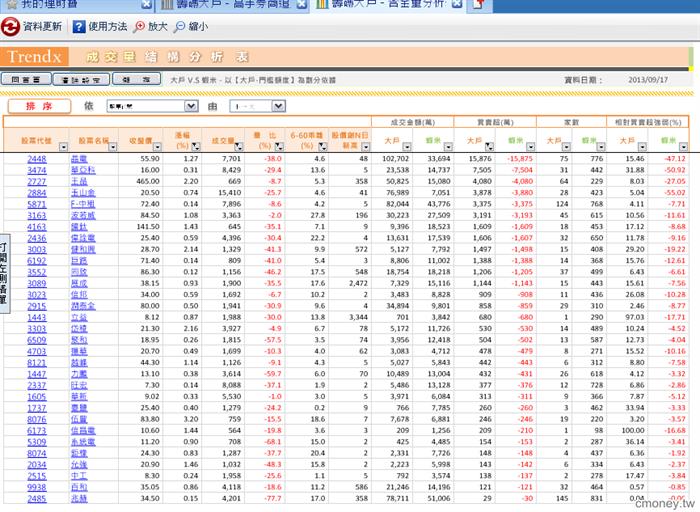Click the 縮小 zoom-out magnifier icon
Screen dimensions: 700x512
[x=179, y=27]
